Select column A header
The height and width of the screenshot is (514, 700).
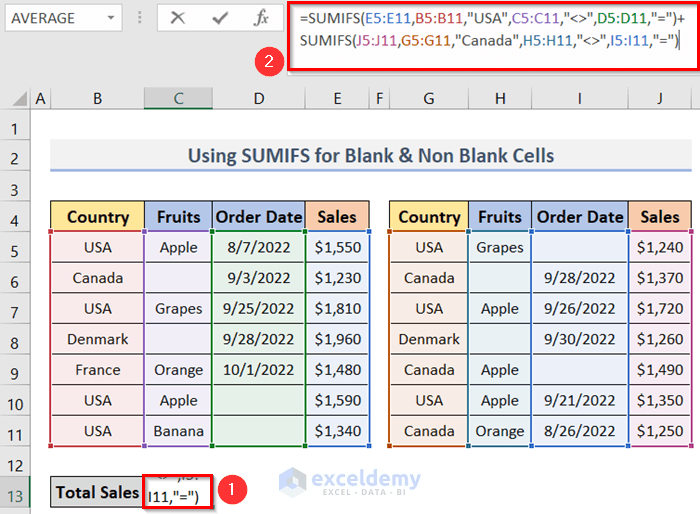pos(41,98)
